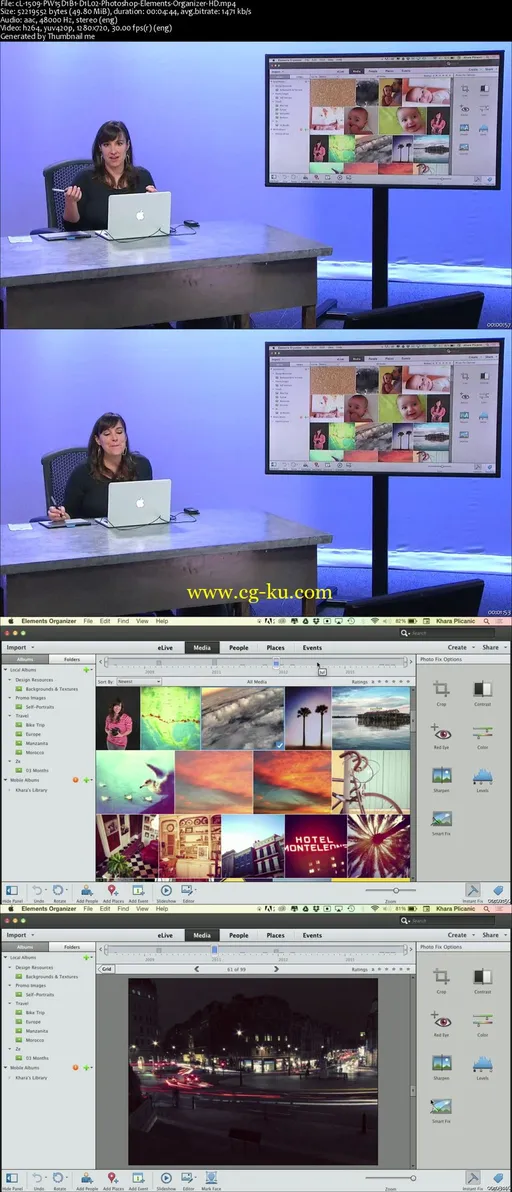Image resolution: width=512 pixels, height=1192 pixels.
Task: Select the Crop tool in the thumbnail-grid Organizer
Action: (441, 692)
